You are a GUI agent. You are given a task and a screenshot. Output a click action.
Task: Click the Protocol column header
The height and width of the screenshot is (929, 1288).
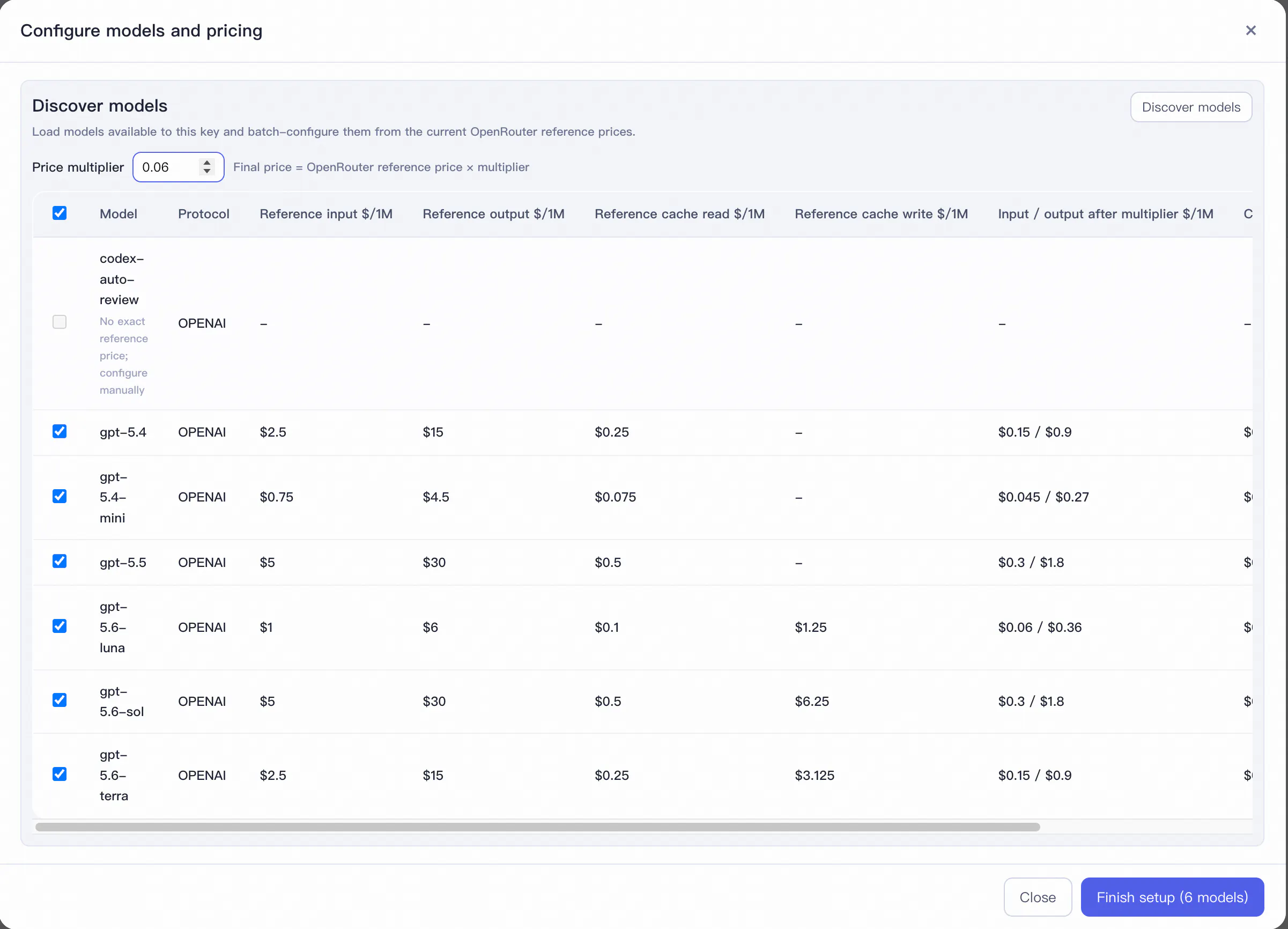click(203, 213)
